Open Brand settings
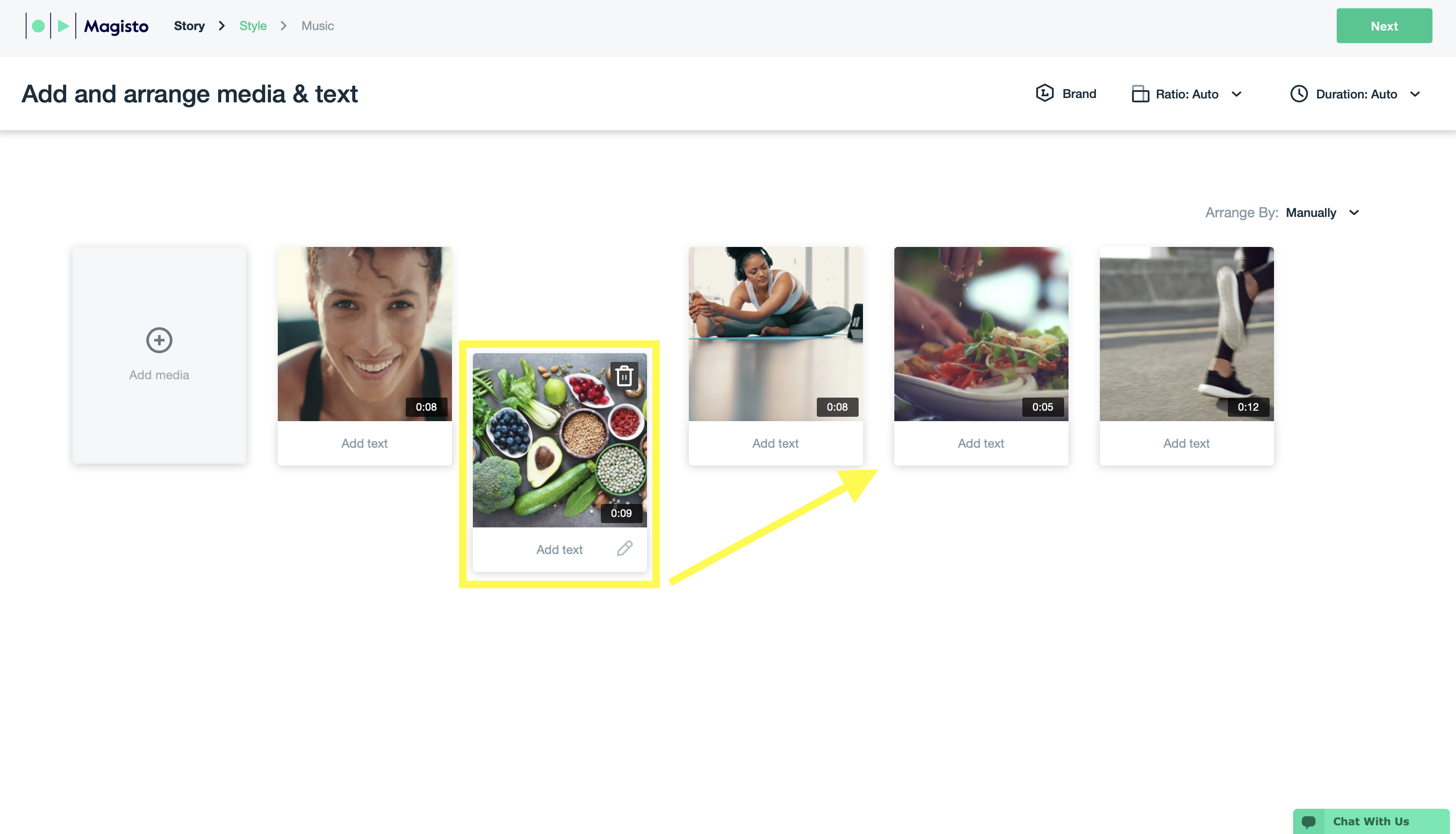This screenshot has height=834, width=1456. click(1066, 93)
